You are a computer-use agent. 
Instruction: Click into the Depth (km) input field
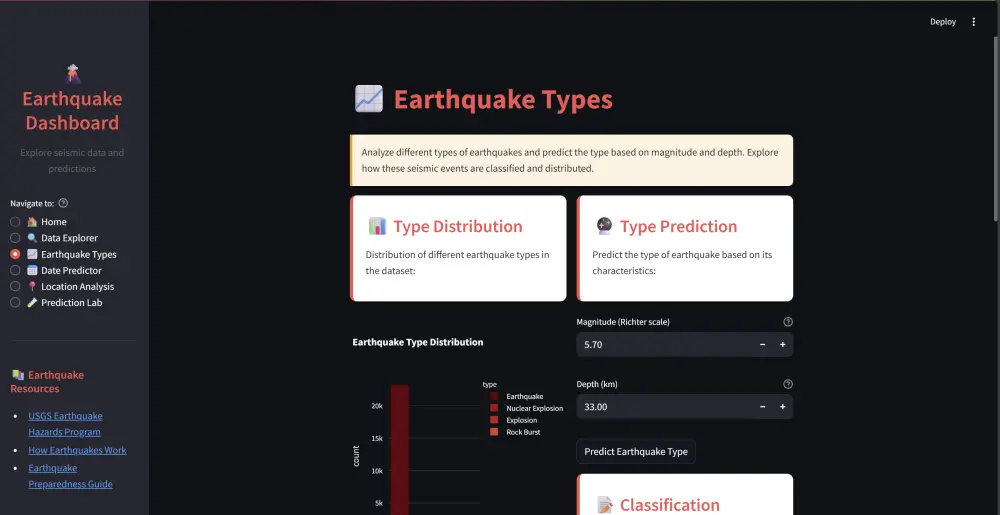[x=660, y=407]
